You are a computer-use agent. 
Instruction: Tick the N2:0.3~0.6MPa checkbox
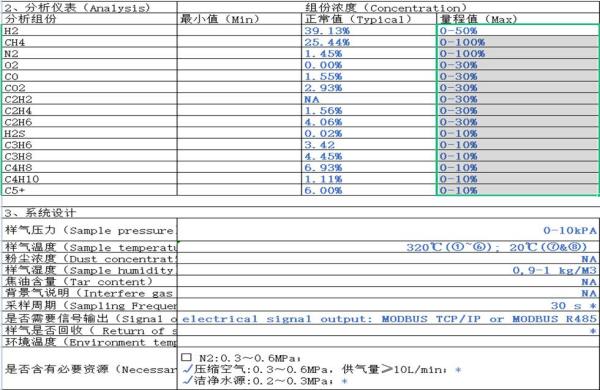[x=186, y=357]
